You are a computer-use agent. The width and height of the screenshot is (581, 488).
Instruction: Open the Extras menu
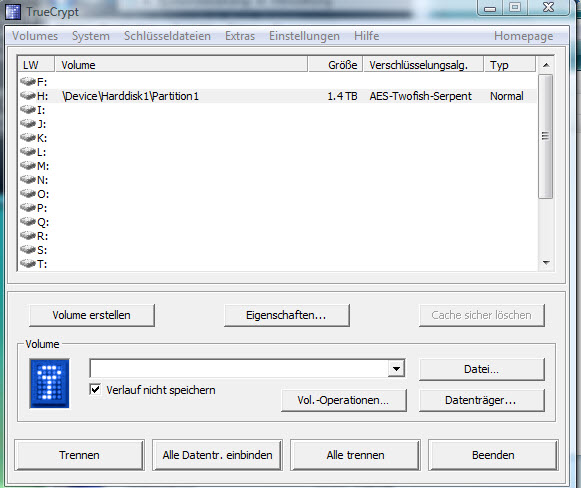pos(240,36)
